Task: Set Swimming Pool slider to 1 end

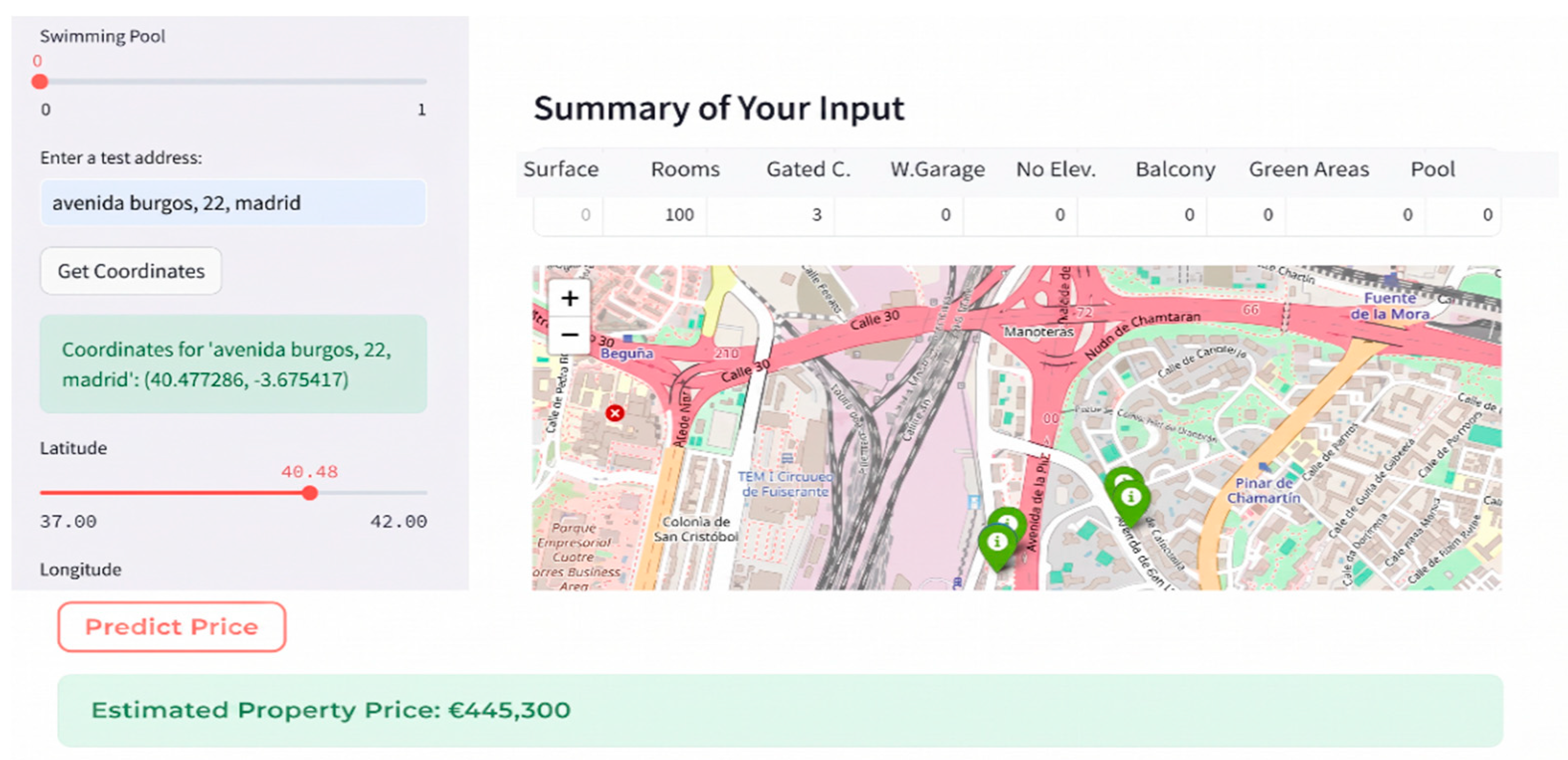Action: point(425,82)
